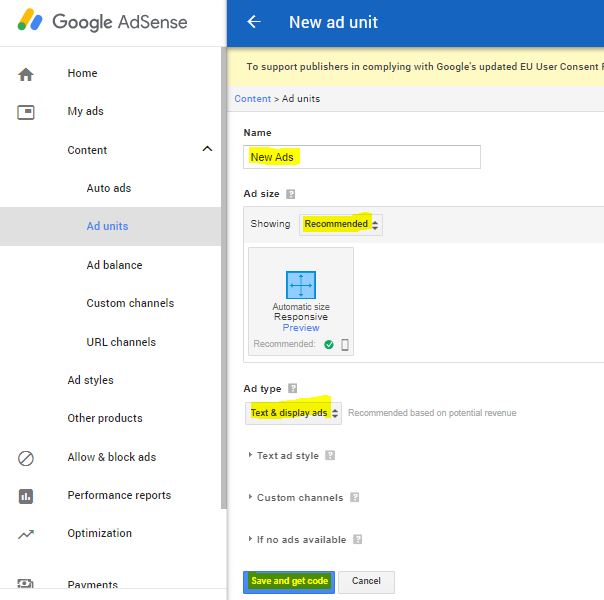Click the EU User Consent notice text
This screenshot has height=600, width=604.
coord(424,67)
